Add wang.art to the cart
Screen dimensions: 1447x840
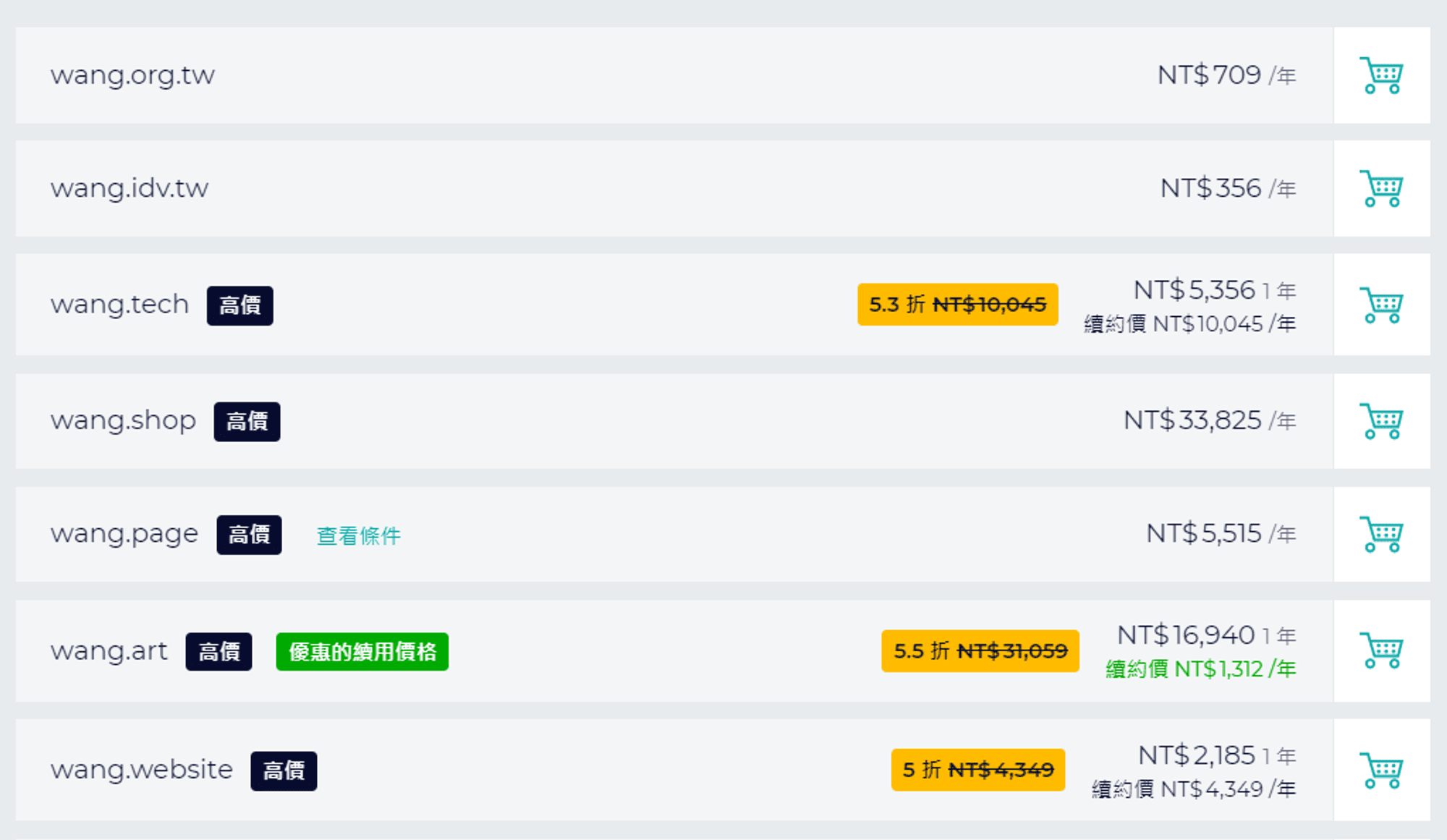pos(1381,650)
